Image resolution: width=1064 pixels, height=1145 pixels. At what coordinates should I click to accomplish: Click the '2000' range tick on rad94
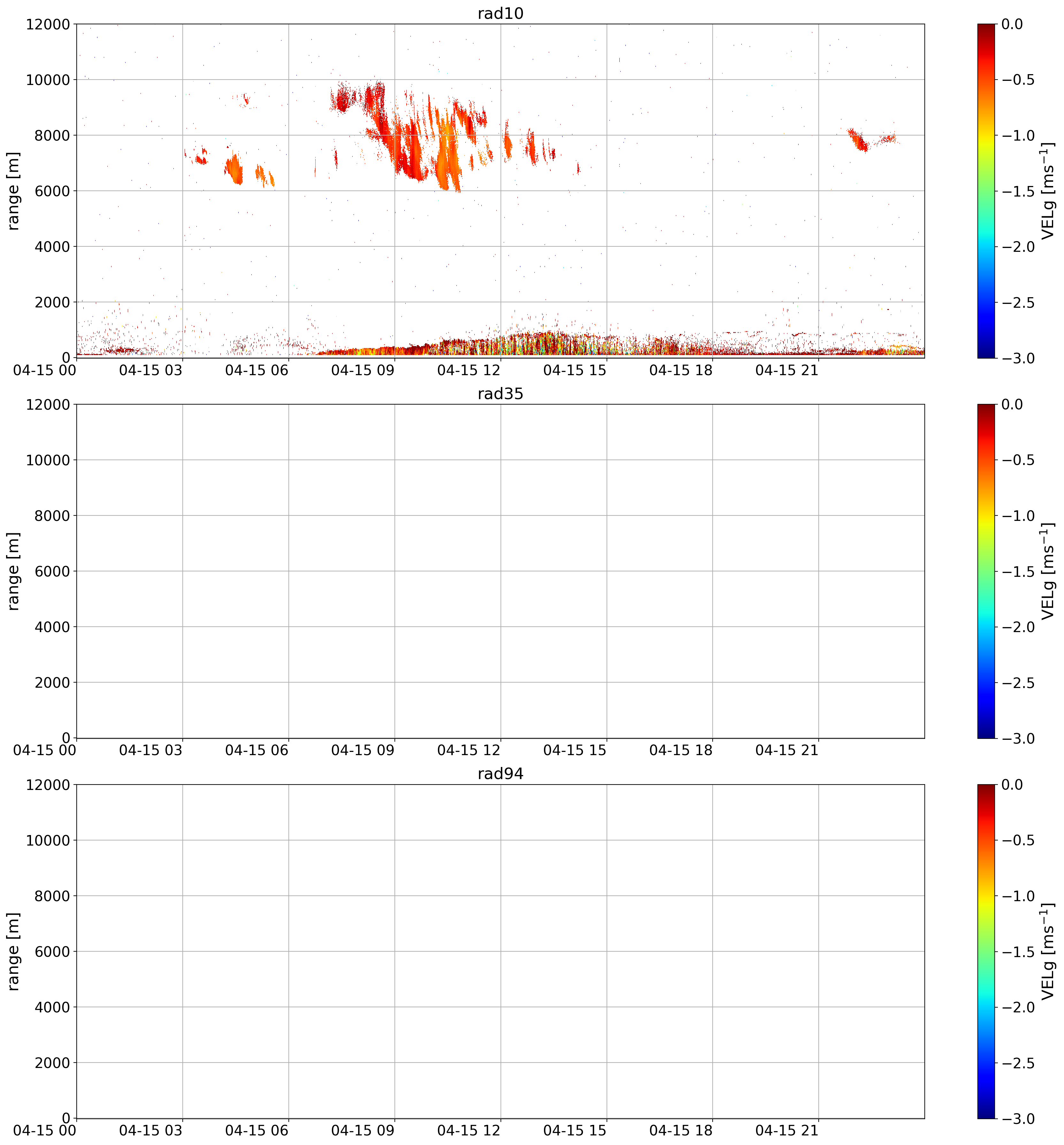(52, 1063)
